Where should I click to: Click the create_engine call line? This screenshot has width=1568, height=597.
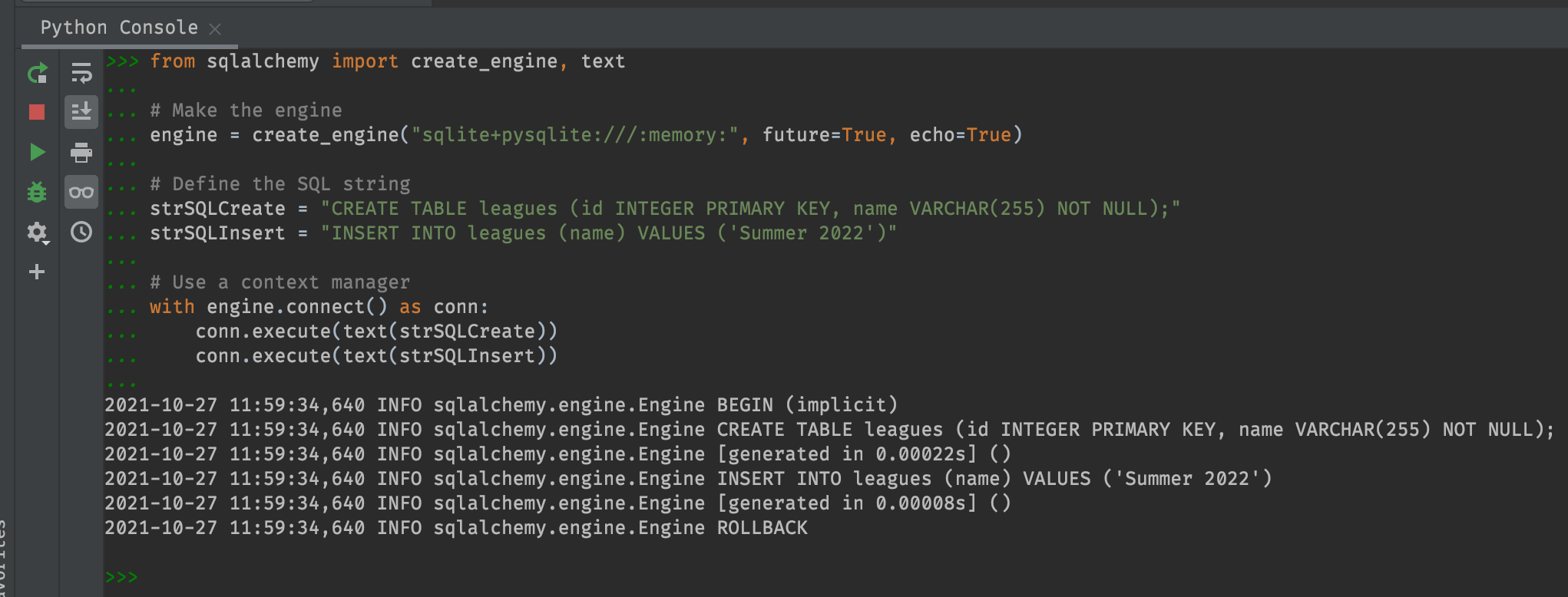585,135
